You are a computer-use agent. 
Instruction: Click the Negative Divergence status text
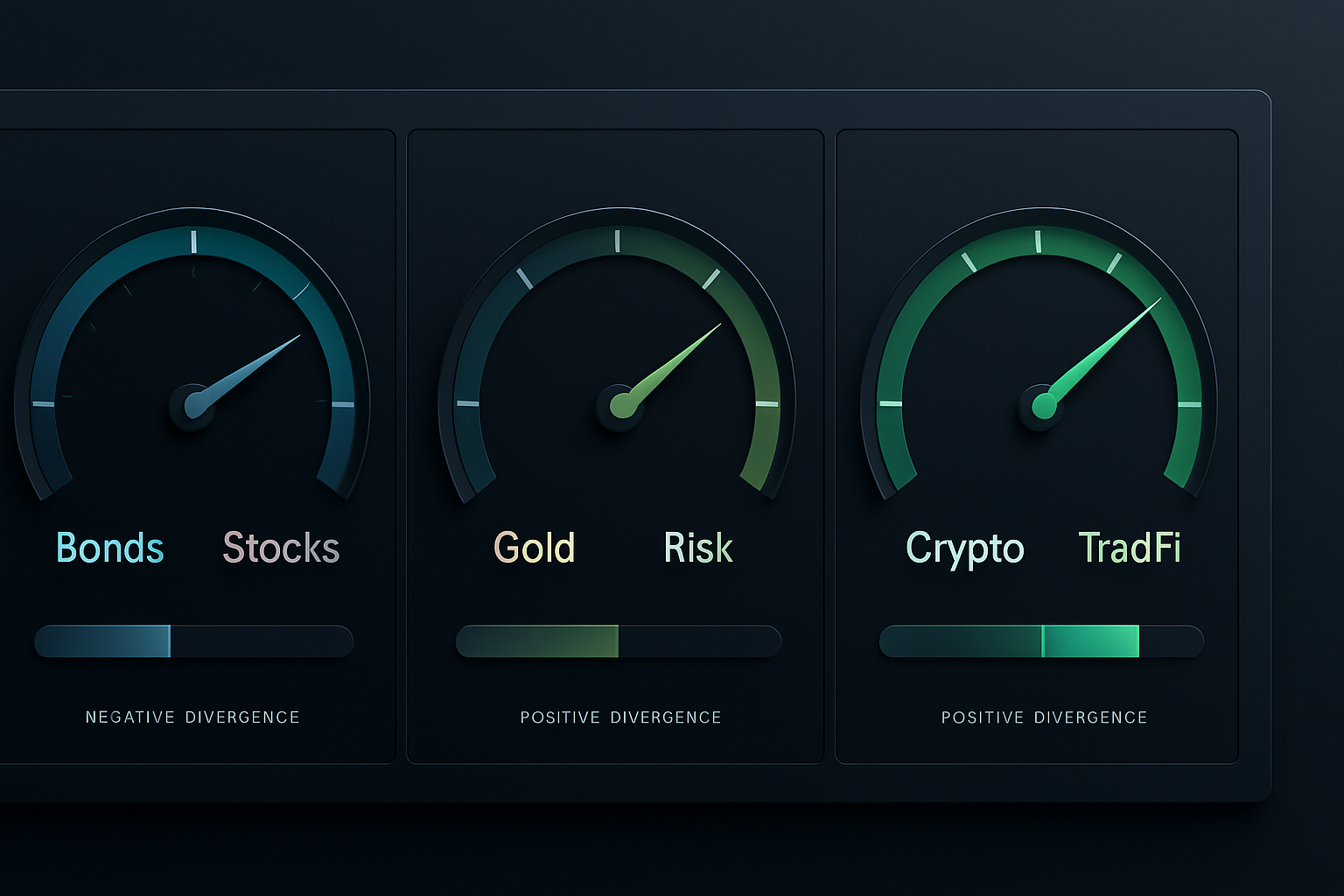(x=192, y=717)
